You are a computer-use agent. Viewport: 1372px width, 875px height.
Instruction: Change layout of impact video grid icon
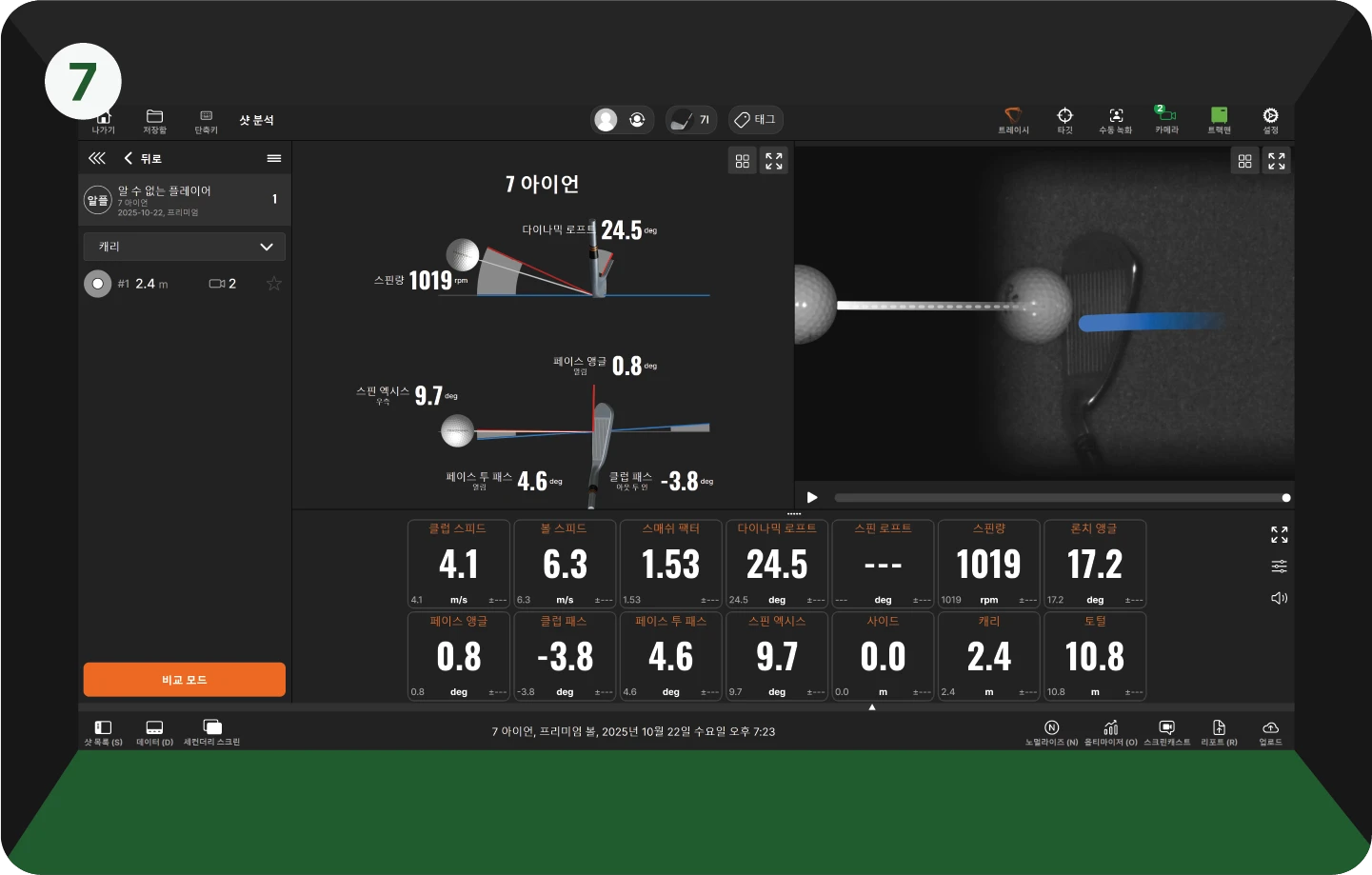pyautogui.click(x=1244, y=161)
